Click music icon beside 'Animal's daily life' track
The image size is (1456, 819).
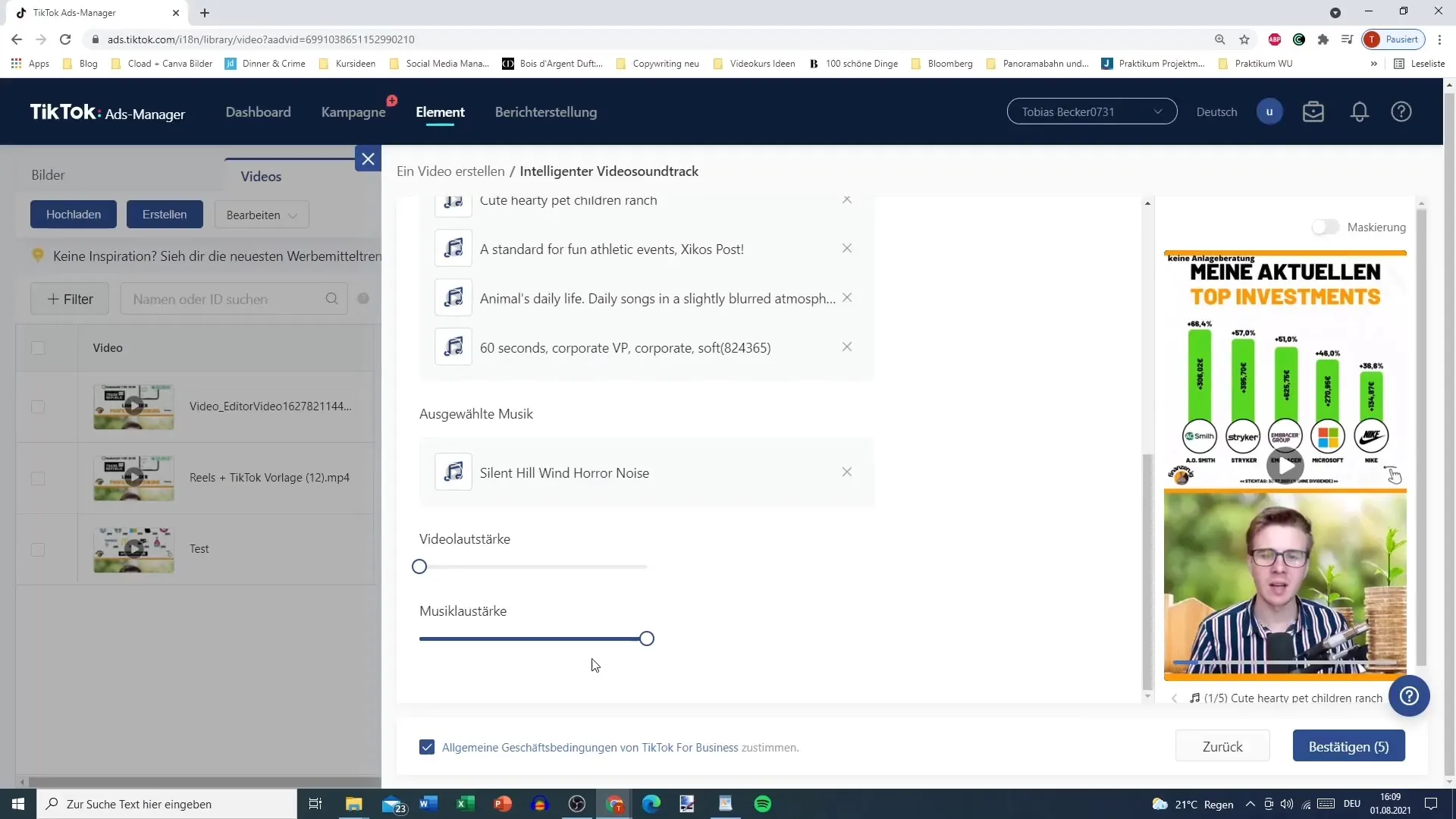453,298
